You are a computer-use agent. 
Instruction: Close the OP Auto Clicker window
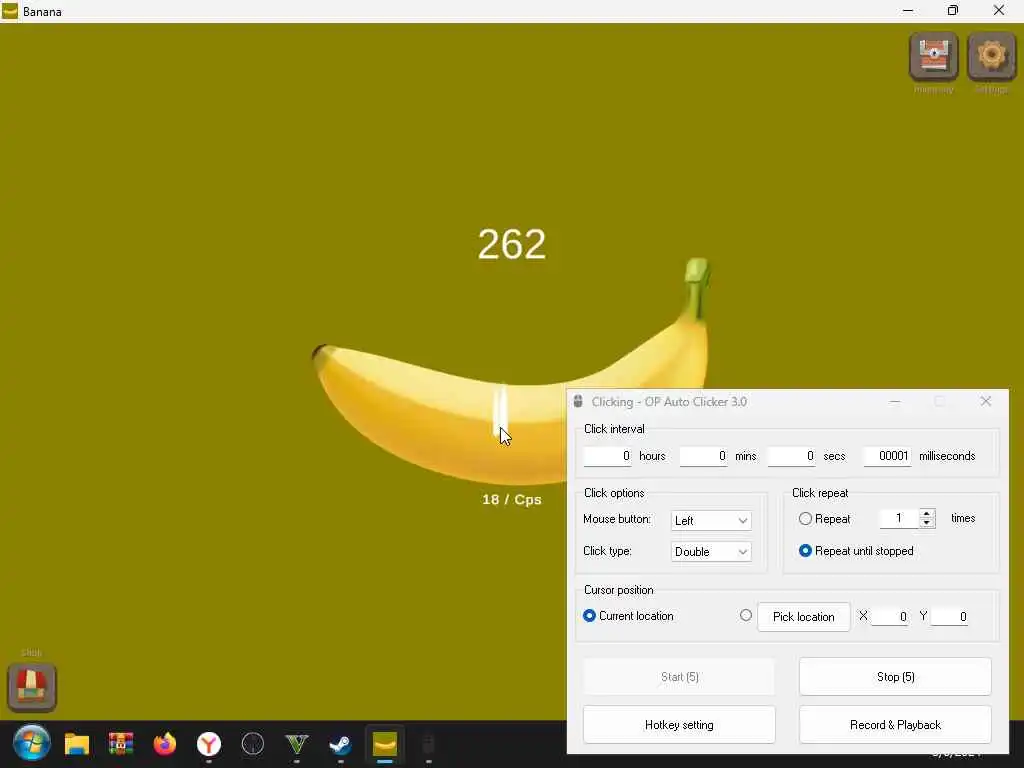pyautogui.click(x=985, y=402)
